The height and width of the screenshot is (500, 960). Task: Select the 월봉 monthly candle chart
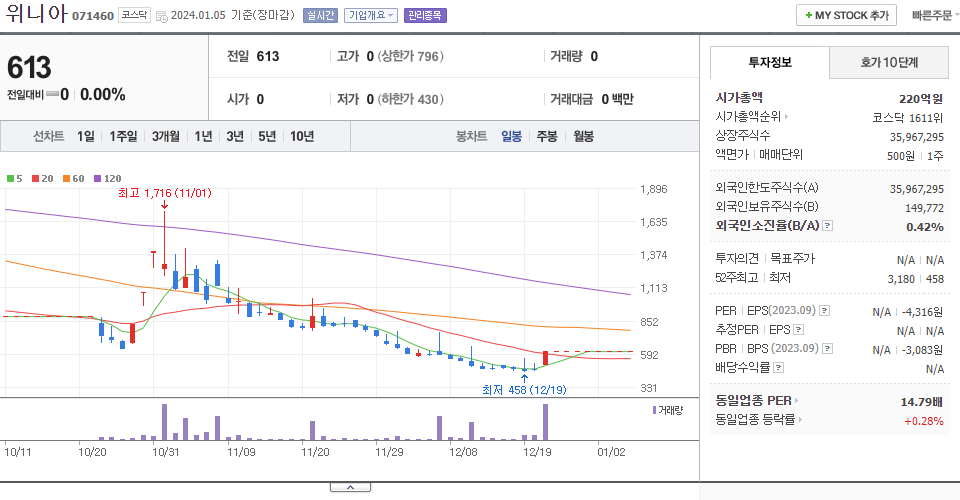[583, 136]
